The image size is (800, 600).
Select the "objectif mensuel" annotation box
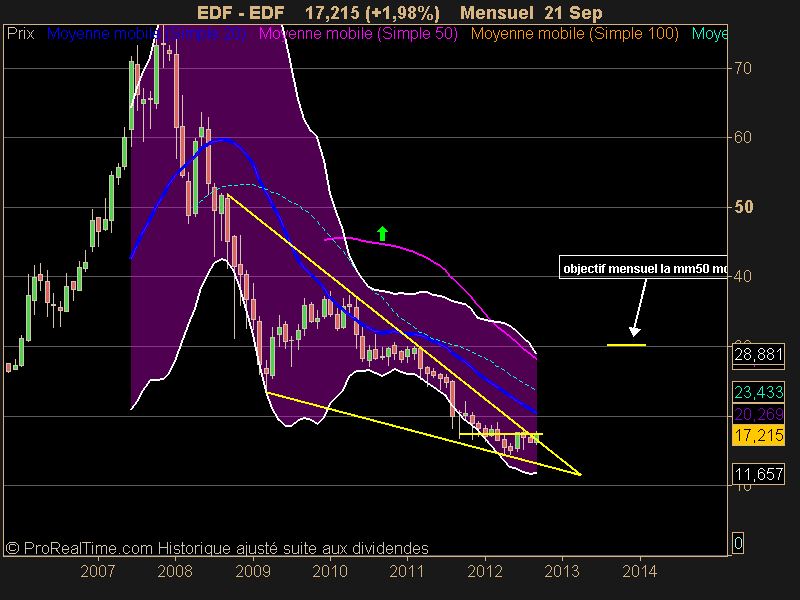click(x=643, y=267)
